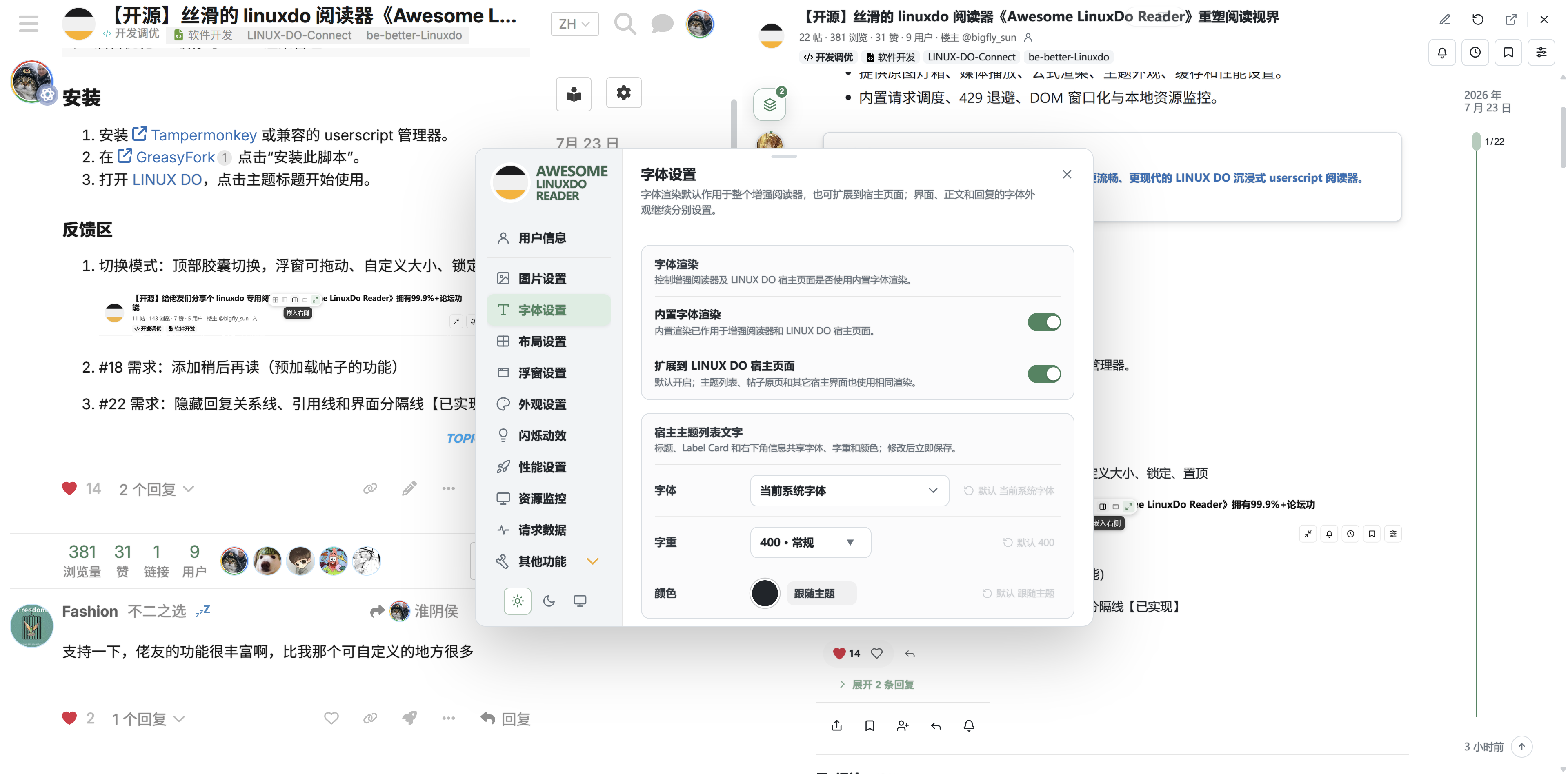Click the share icon below the reader post
Screen dimensions: 1568x774
click(x=837, y=725)
